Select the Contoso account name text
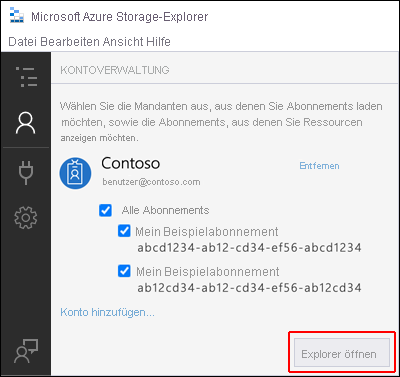400x377 pixels. click(131, 163)
